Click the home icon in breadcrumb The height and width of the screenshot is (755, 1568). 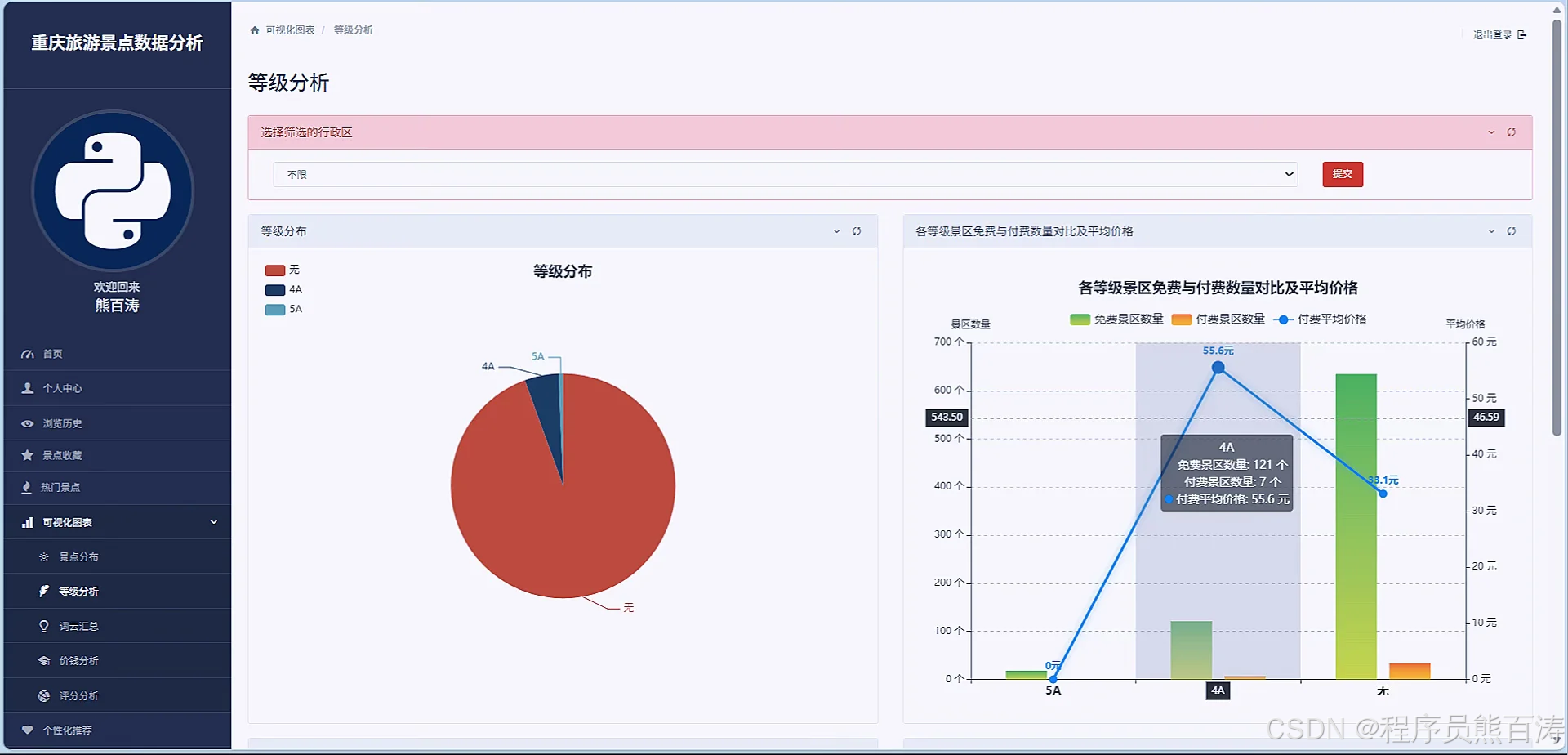click(x=255, y=30)
